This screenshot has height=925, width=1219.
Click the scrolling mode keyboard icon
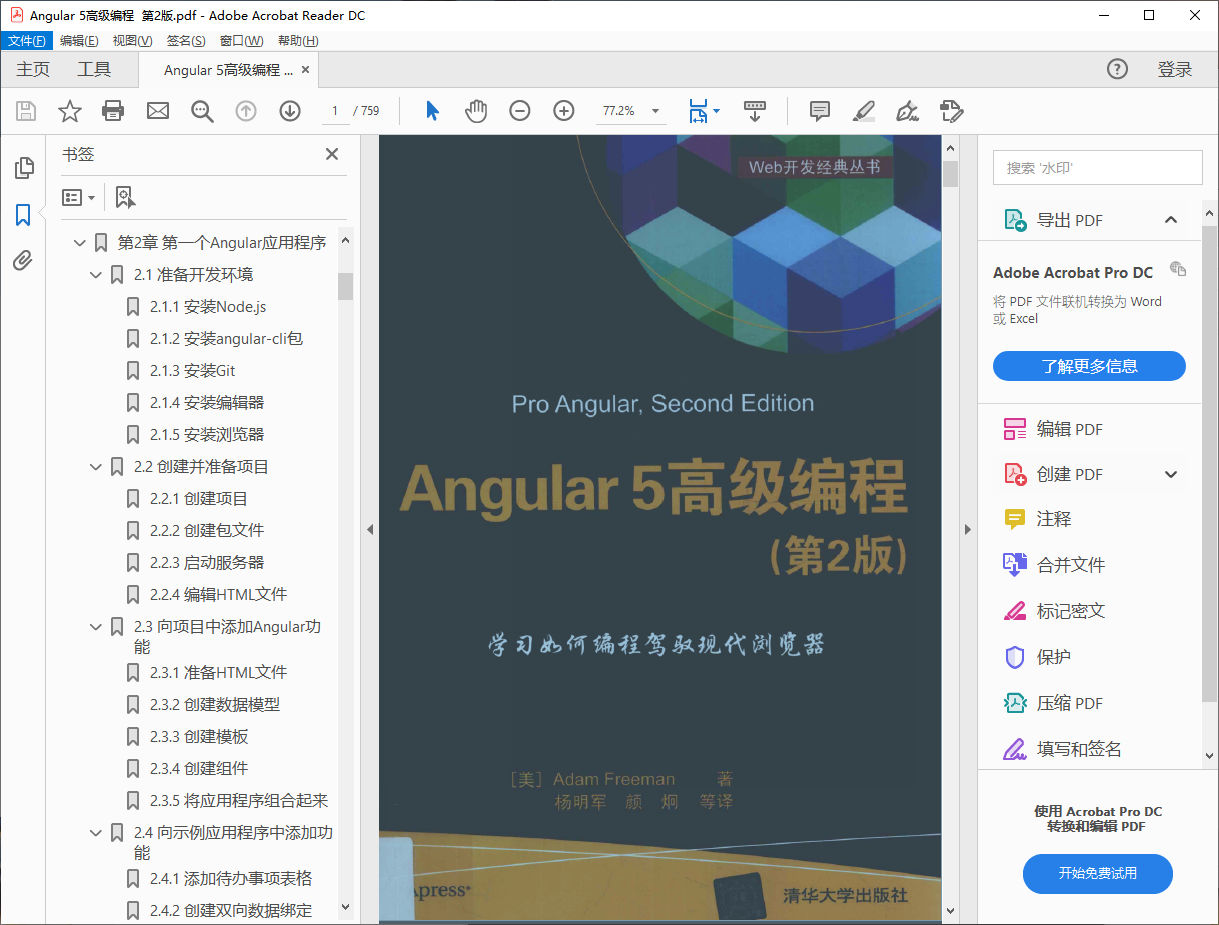tap(755, 111)
